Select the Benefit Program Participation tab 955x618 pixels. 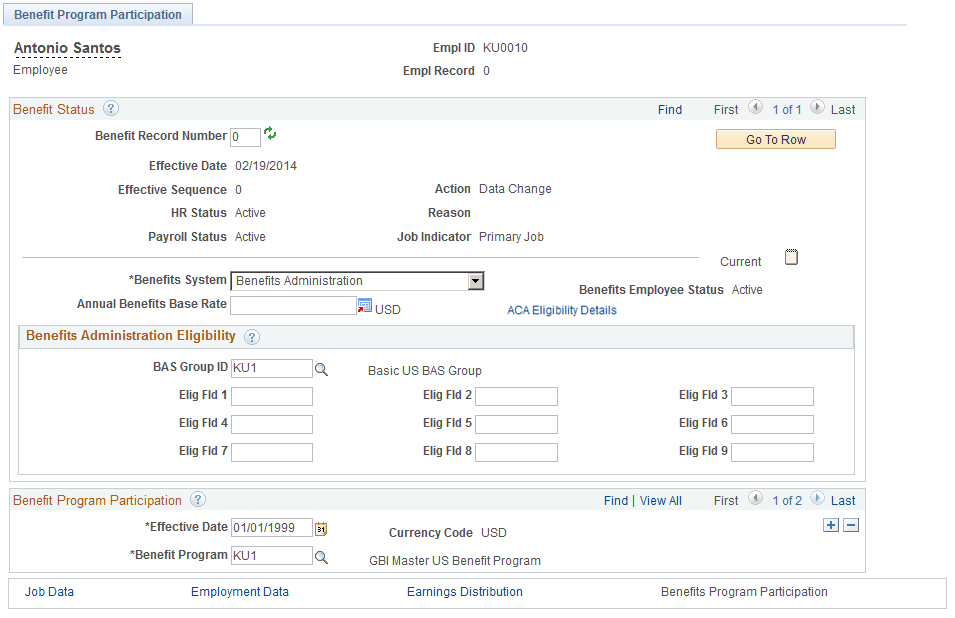(x=98, y=14)
